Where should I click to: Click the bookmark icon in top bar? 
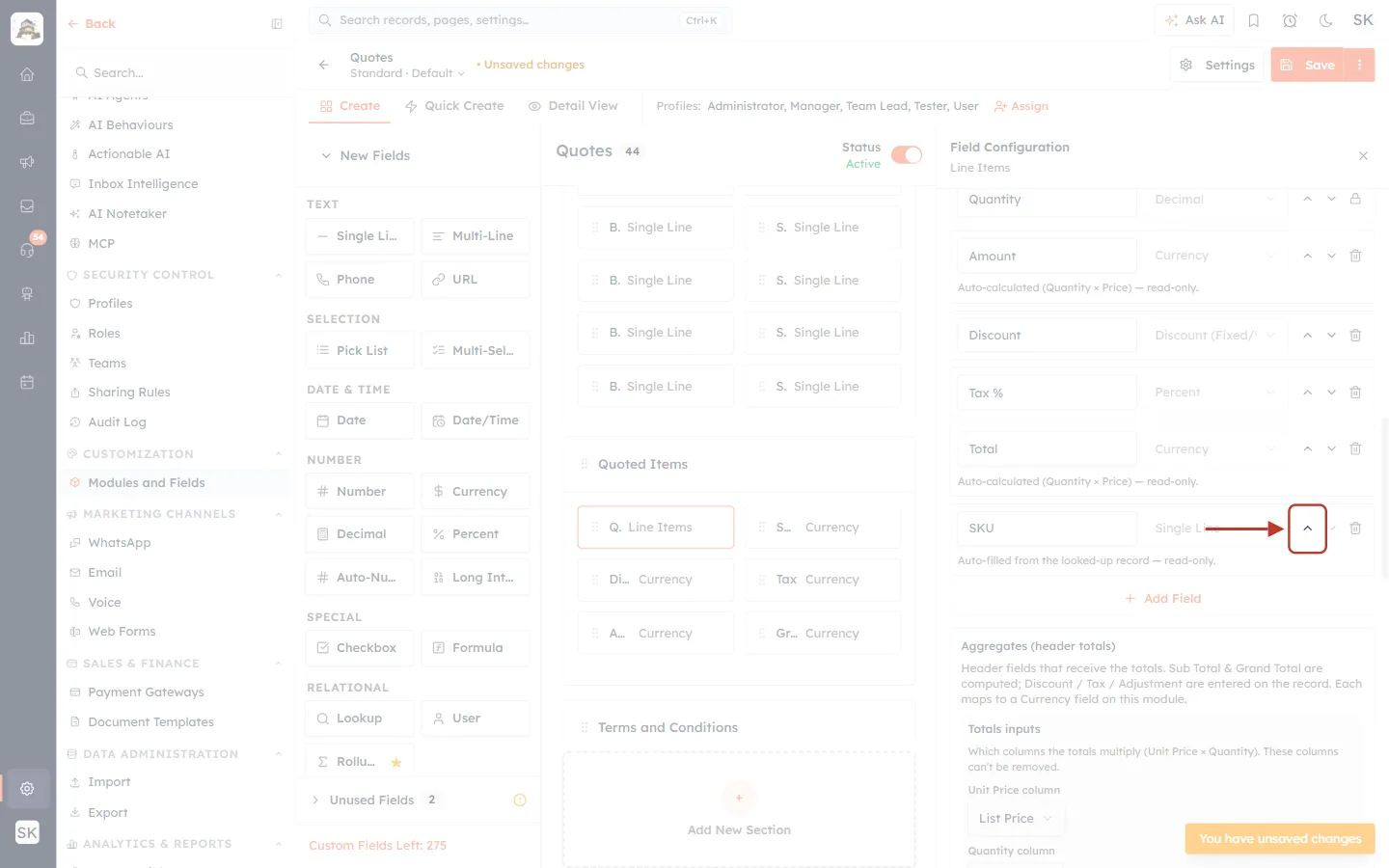click(x=1254, y=20)
